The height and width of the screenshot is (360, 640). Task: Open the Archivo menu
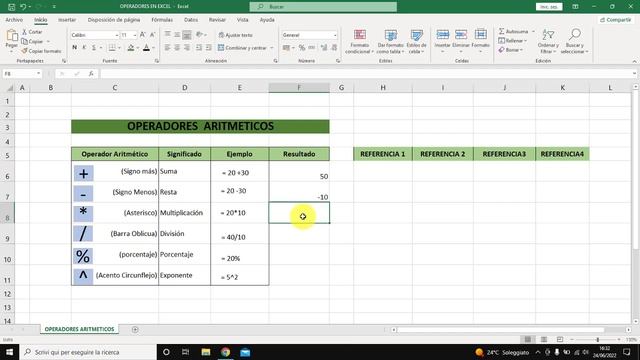[x=14, y=20]
